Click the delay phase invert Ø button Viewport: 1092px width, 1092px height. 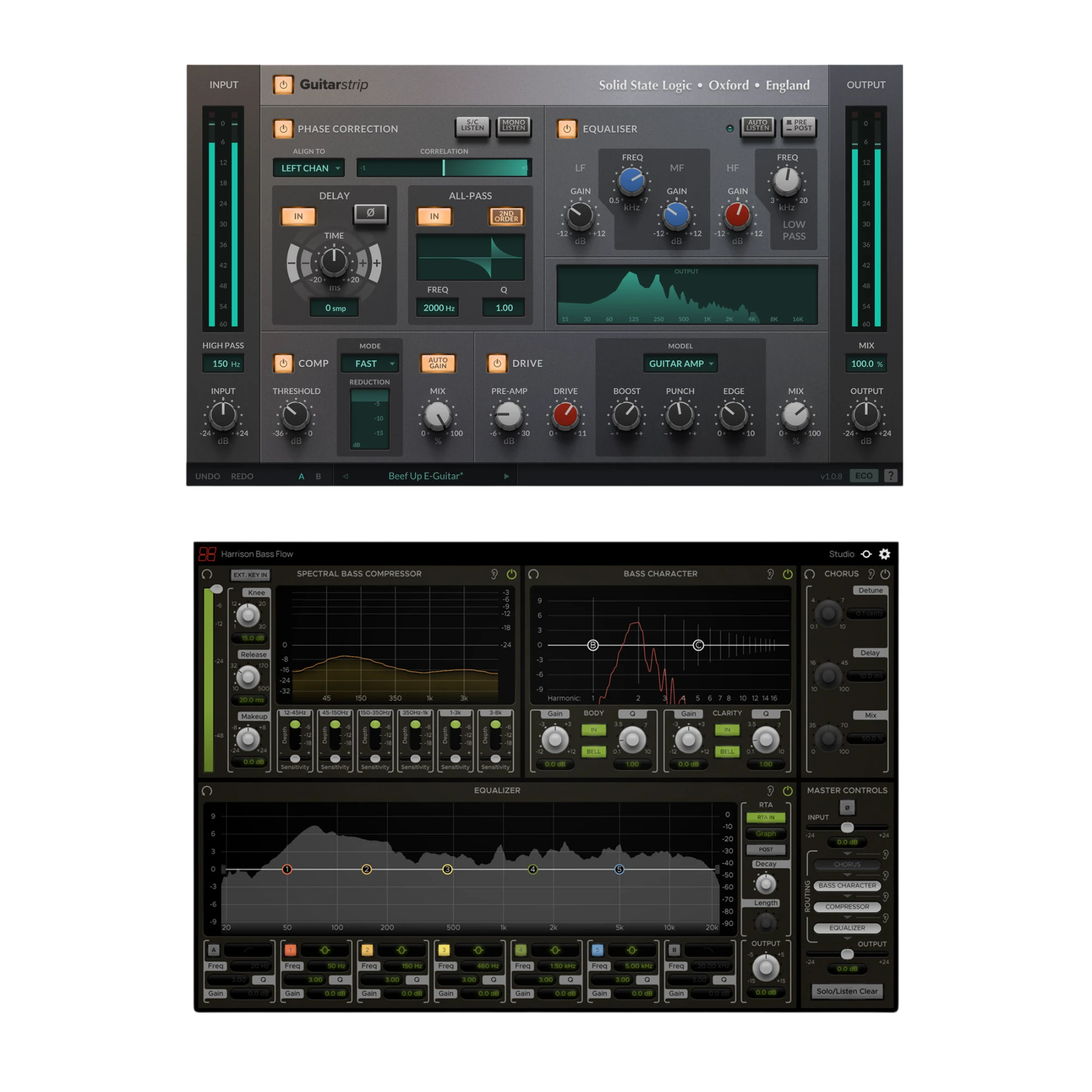coord(370,213)
